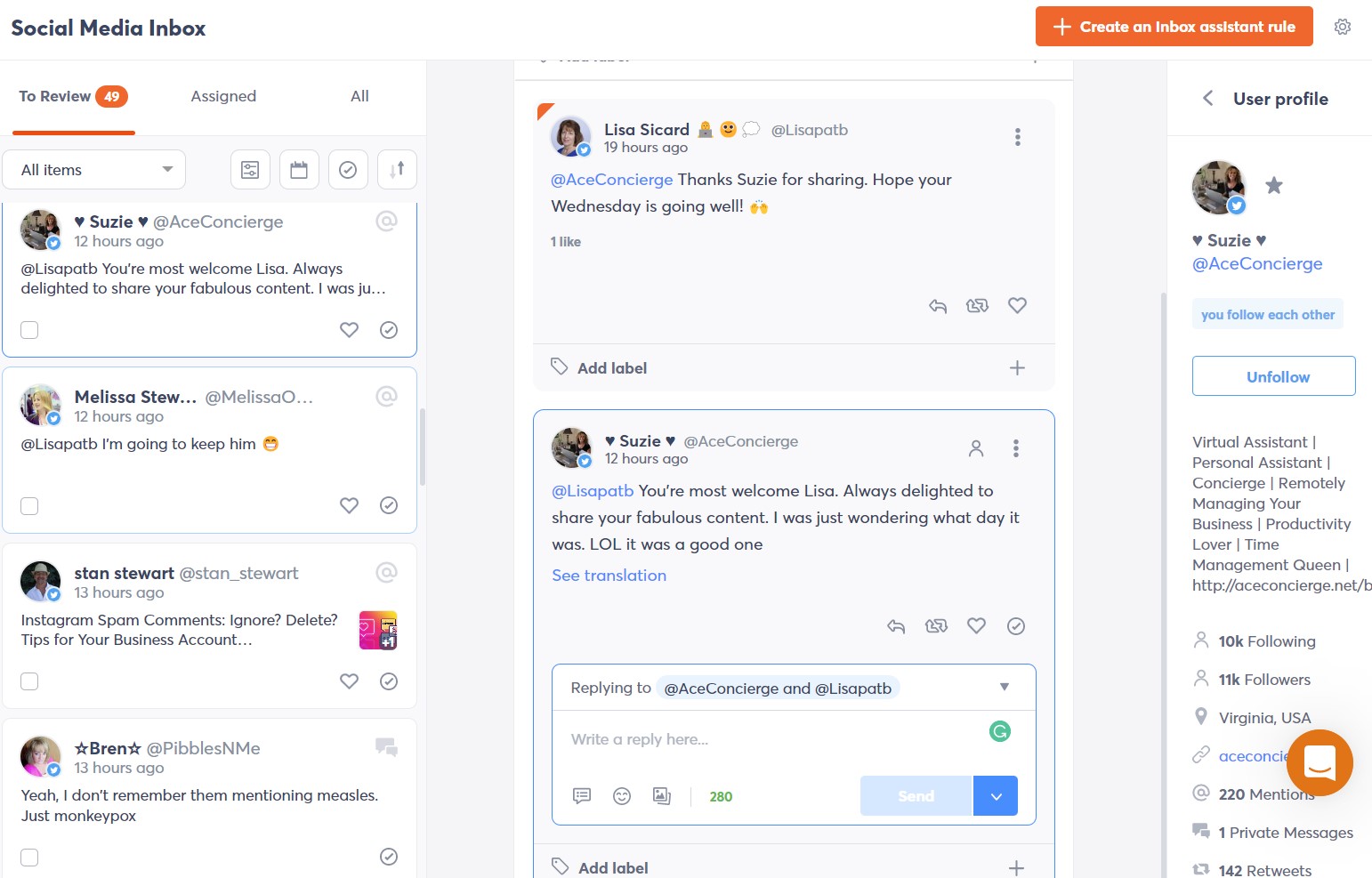Check Bren's message checkbox
Image resolution: width=1372 pixels, height=878 pixels.
(29, 857)
